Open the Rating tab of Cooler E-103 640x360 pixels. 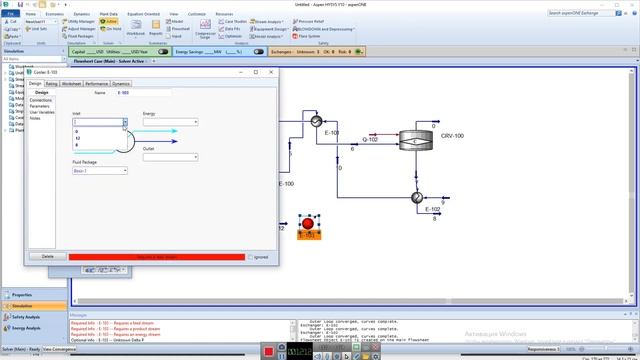tap(51, 84)
